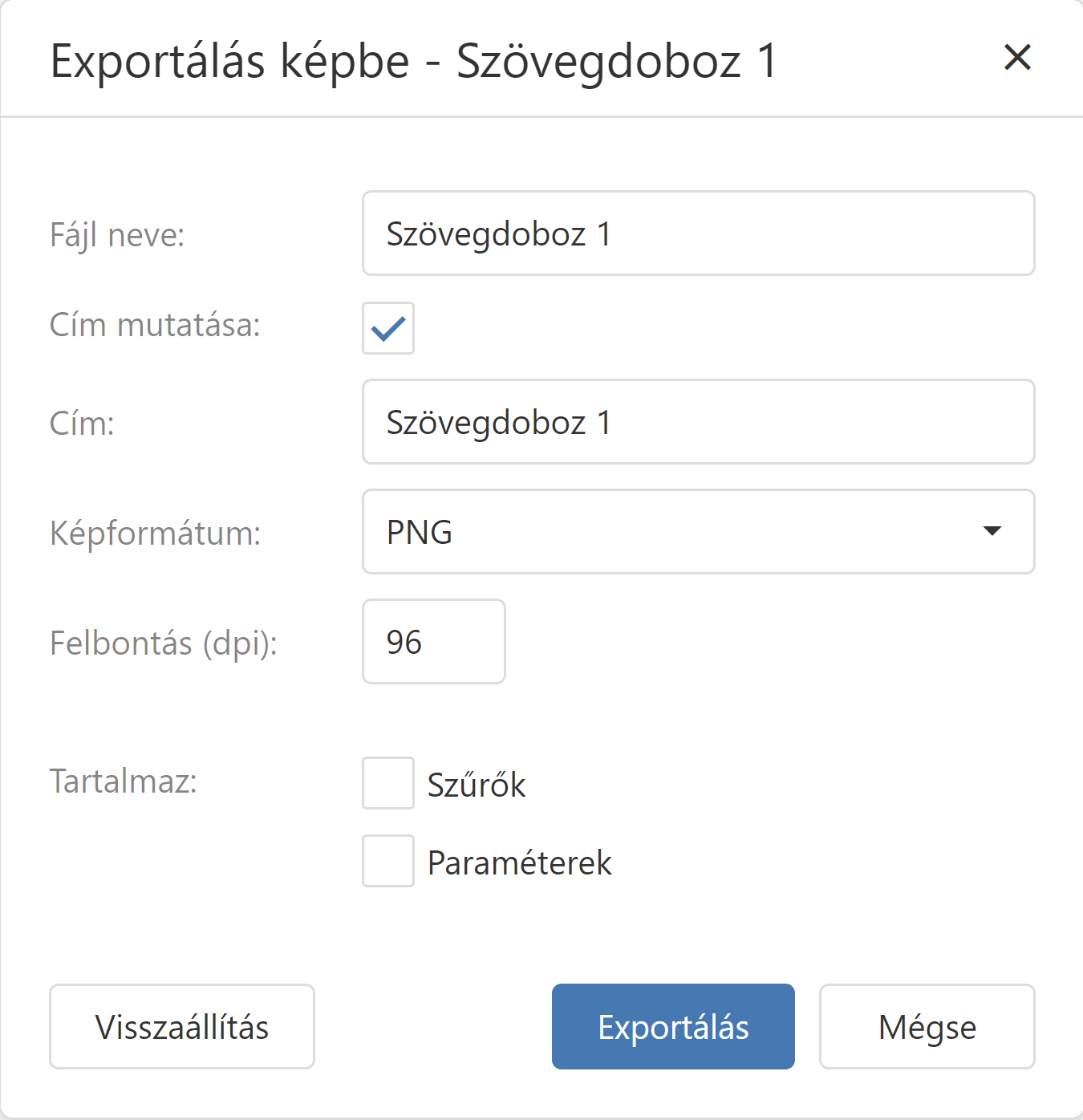Screen dimensions: 1083x1120
Task: Click the Szűrők label text
Action: point(477,785)
